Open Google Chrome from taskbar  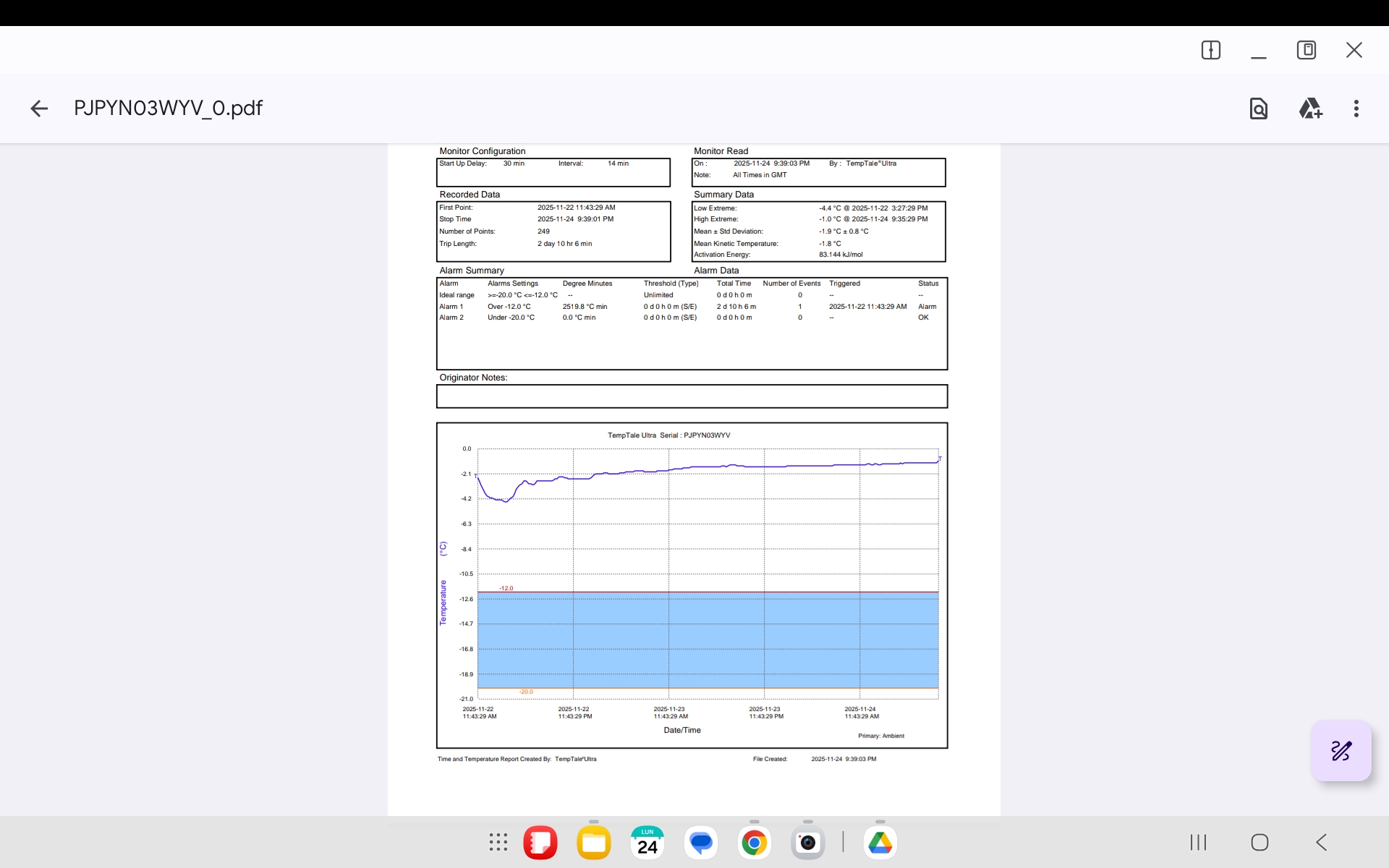point(754,843)
